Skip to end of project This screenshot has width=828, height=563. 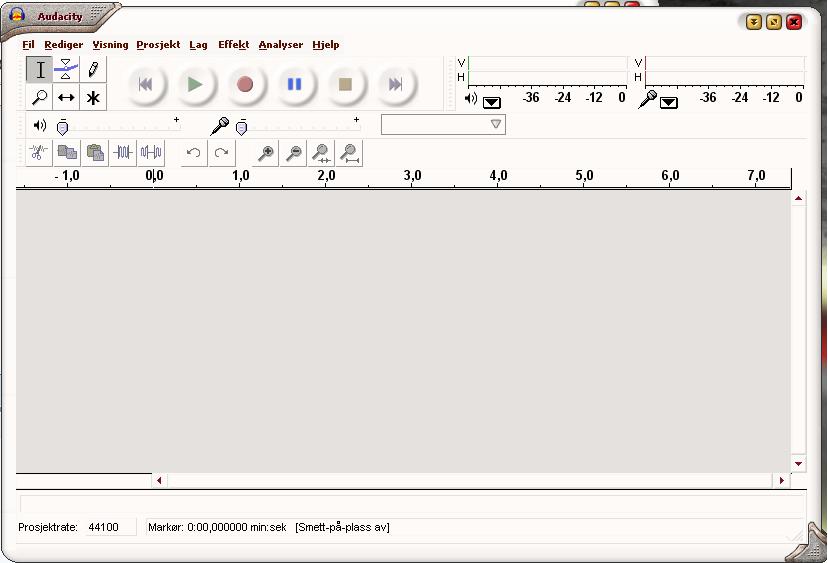[395, 84]
